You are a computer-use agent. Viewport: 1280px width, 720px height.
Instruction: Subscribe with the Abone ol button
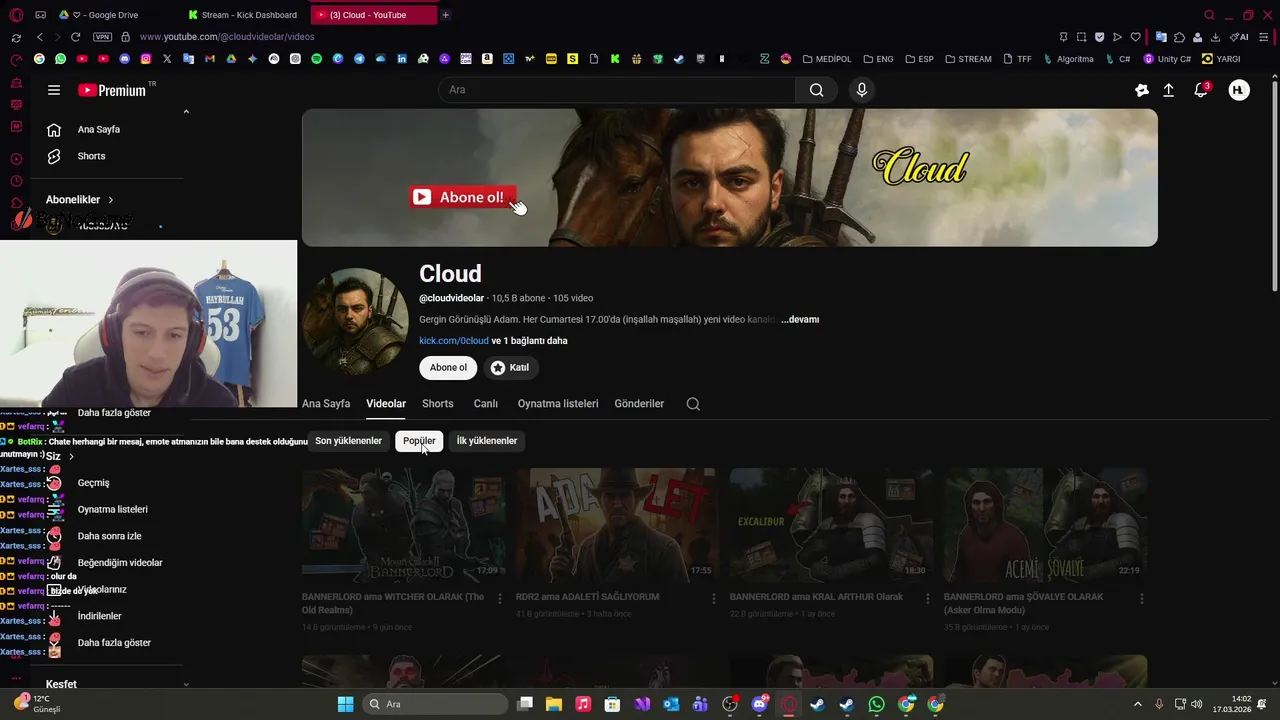coord(448,368)
